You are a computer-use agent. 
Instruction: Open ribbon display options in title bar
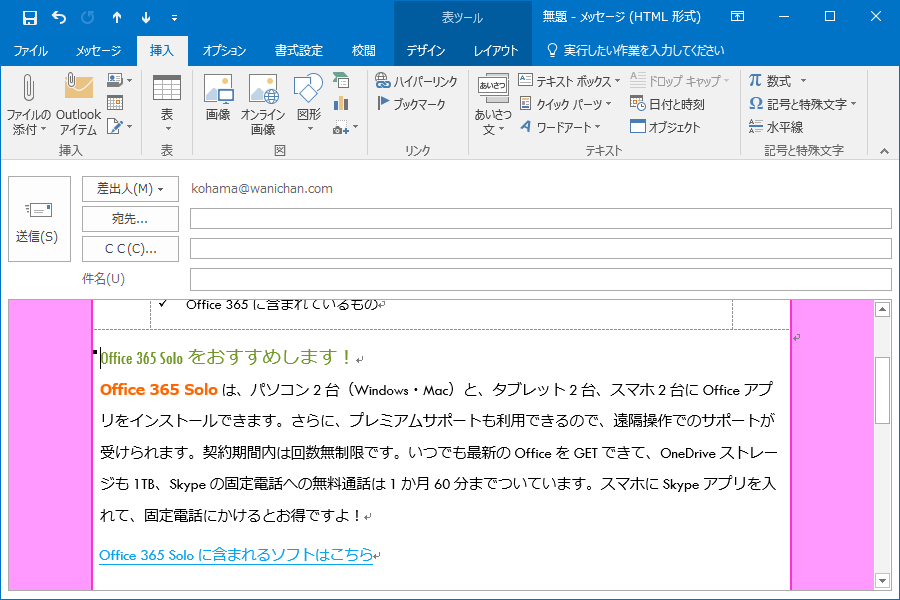(x=737, y=17)
